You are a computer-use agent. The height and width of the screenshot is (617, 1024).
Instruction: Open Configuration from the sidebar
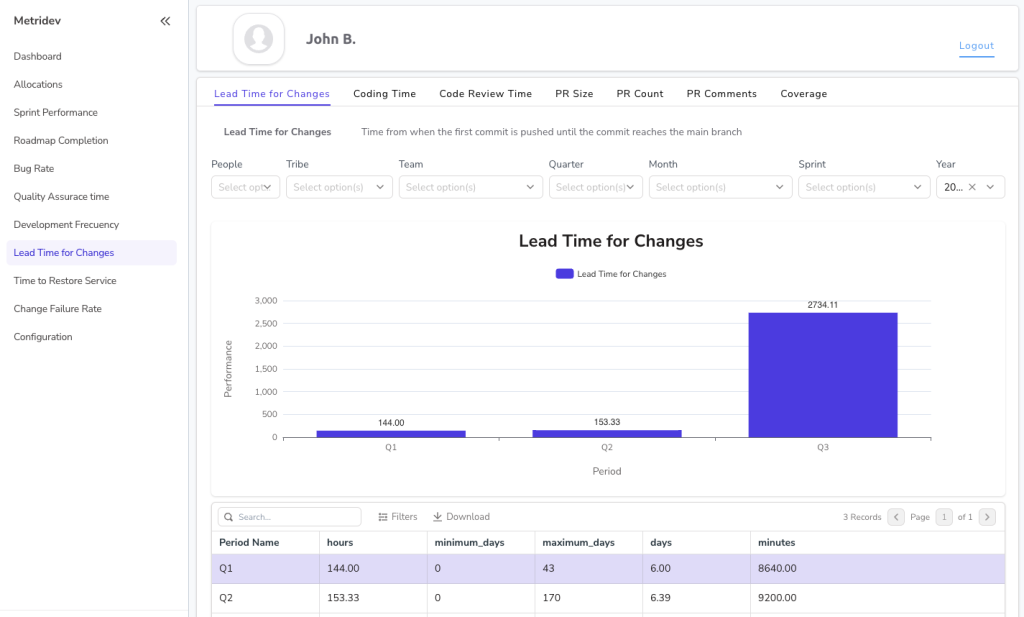click(x=42, y=336)
